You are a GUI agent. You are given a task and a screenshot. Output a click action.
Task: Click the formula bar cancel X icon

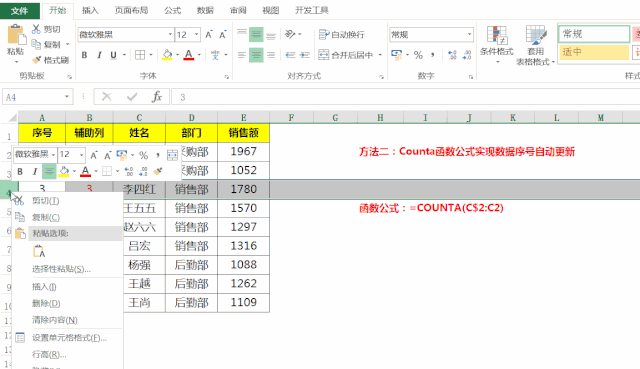click(107, 97)
